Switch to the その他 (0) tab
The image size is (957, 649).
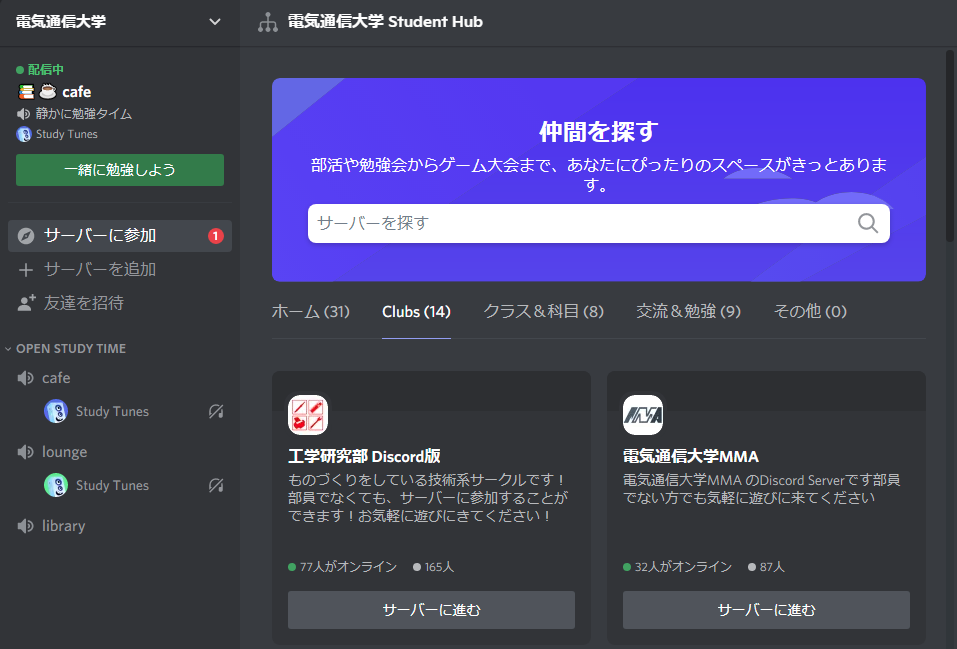coord(810,312)
